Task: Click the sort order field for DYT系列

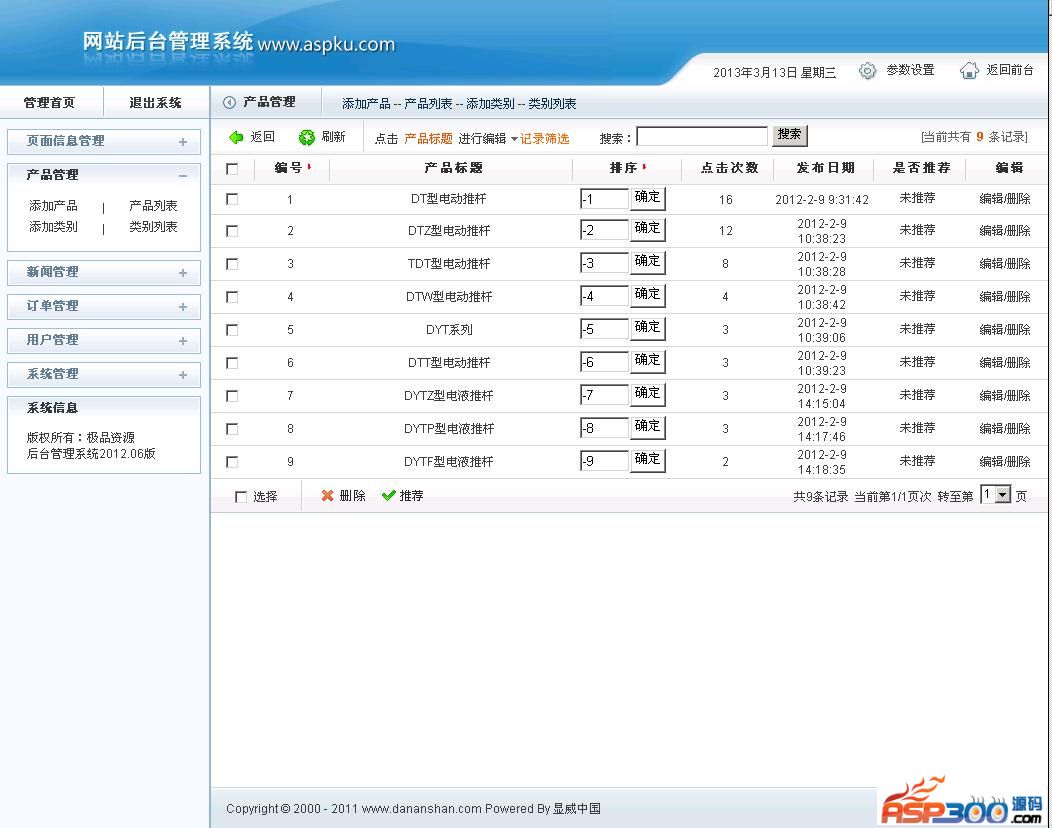Action: click(x=604, y=329)
